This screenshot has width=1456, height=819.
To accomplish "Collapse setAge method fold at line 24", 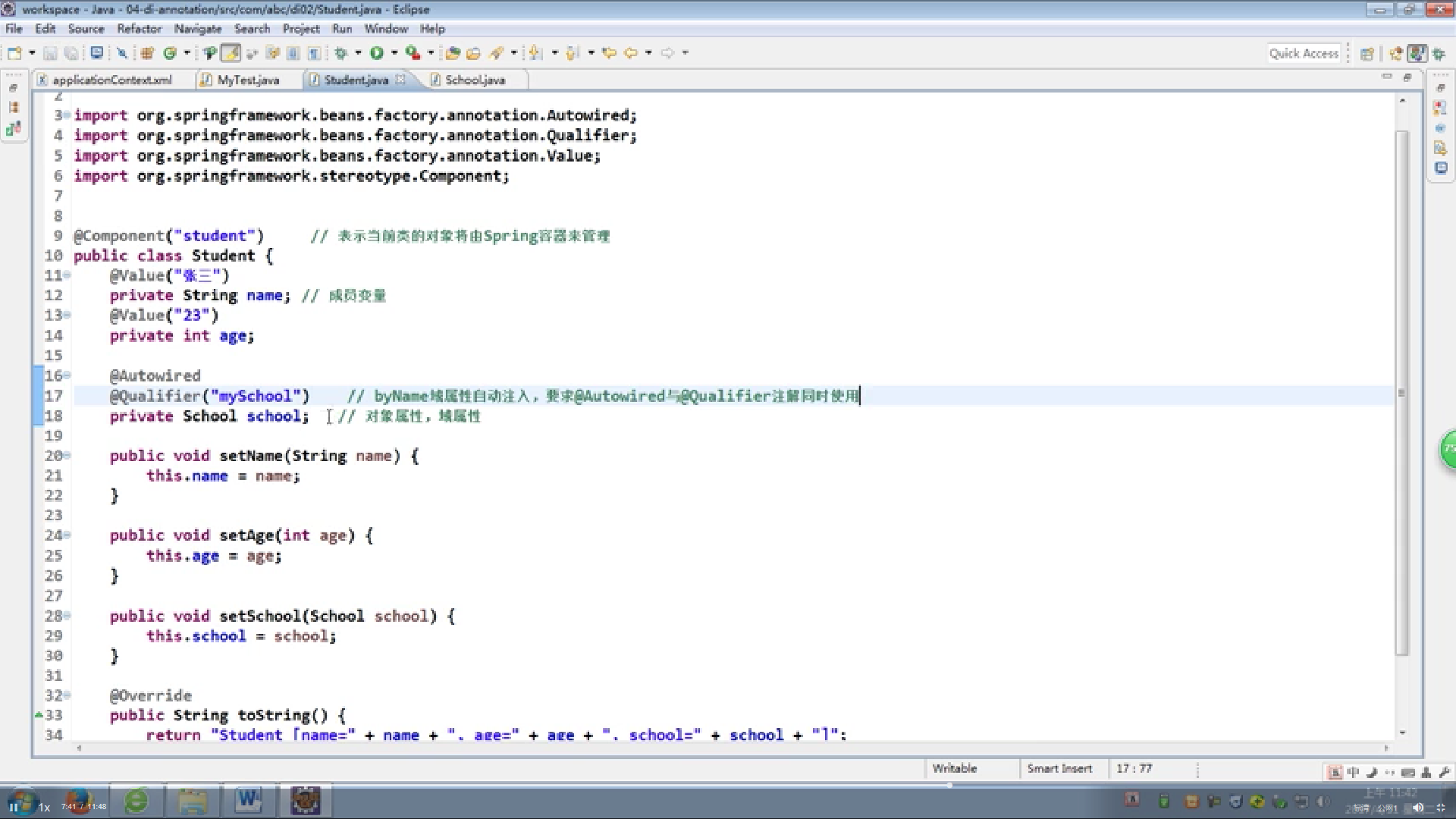I will pos(67,535).
